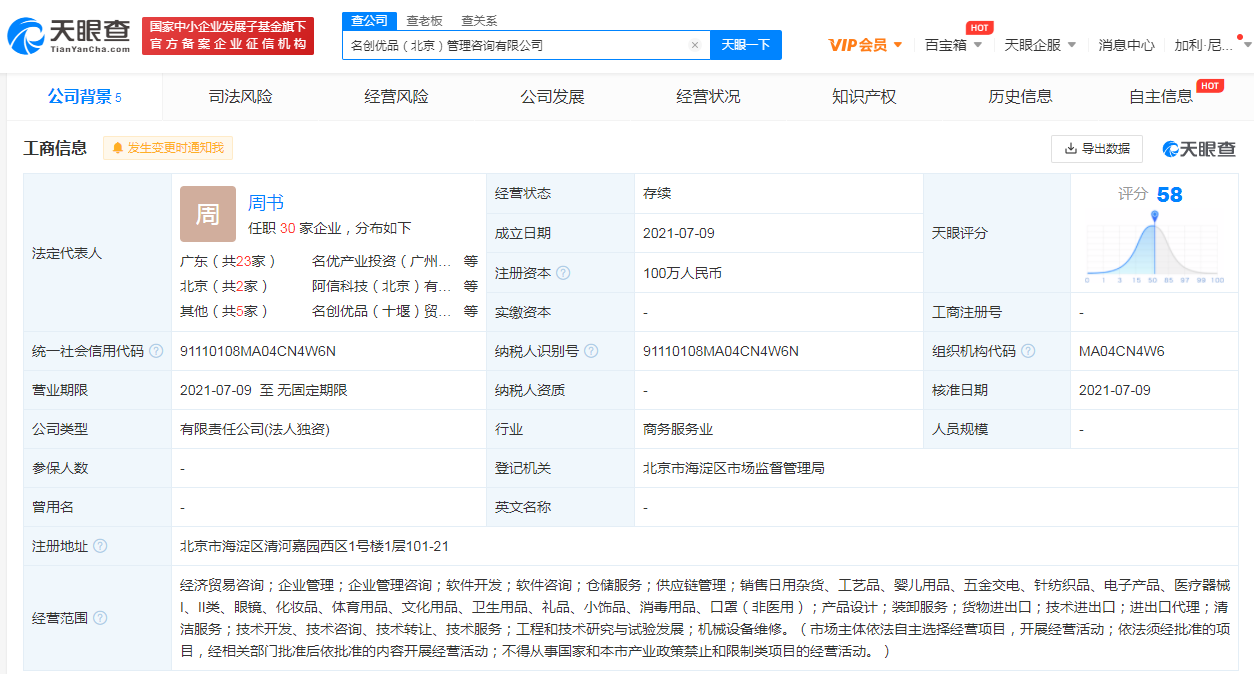The height and width of the screenshot is (674, 1254).
Task: Click the question mark beside 纳税人识别号
Action: (591, 351)
